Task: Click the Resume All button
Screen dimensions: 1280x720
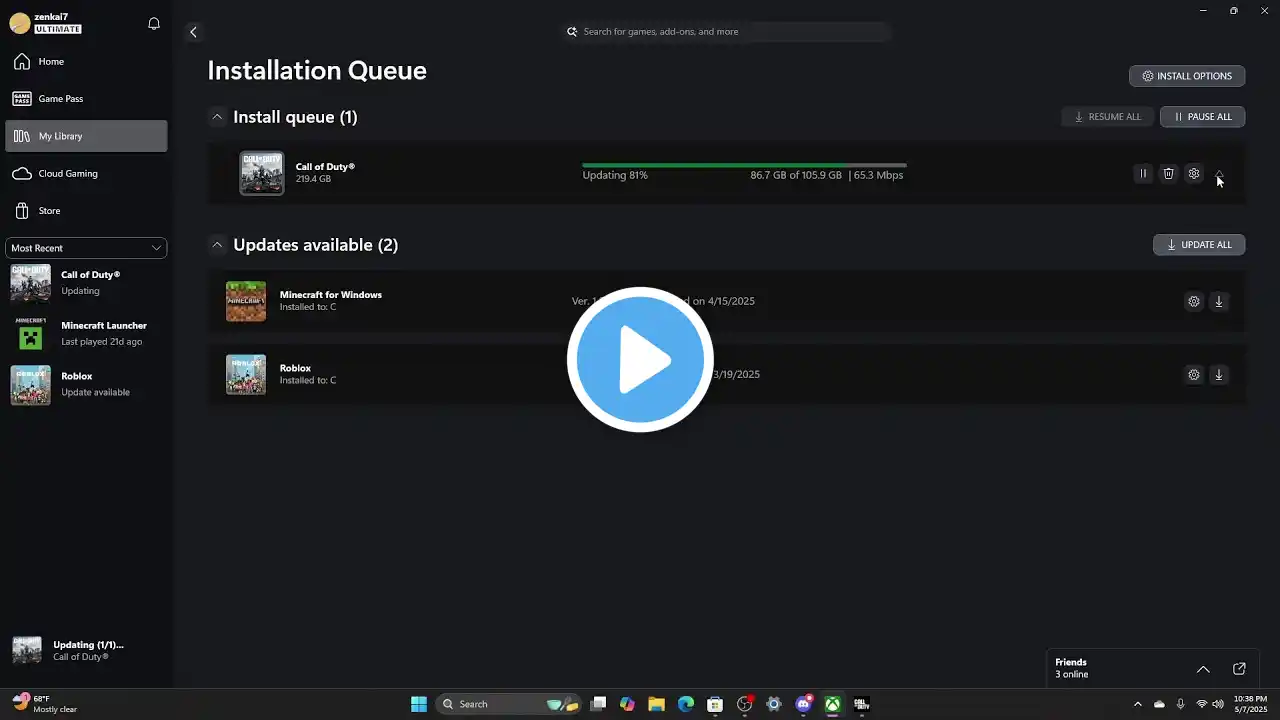Action: (1107, 117)
